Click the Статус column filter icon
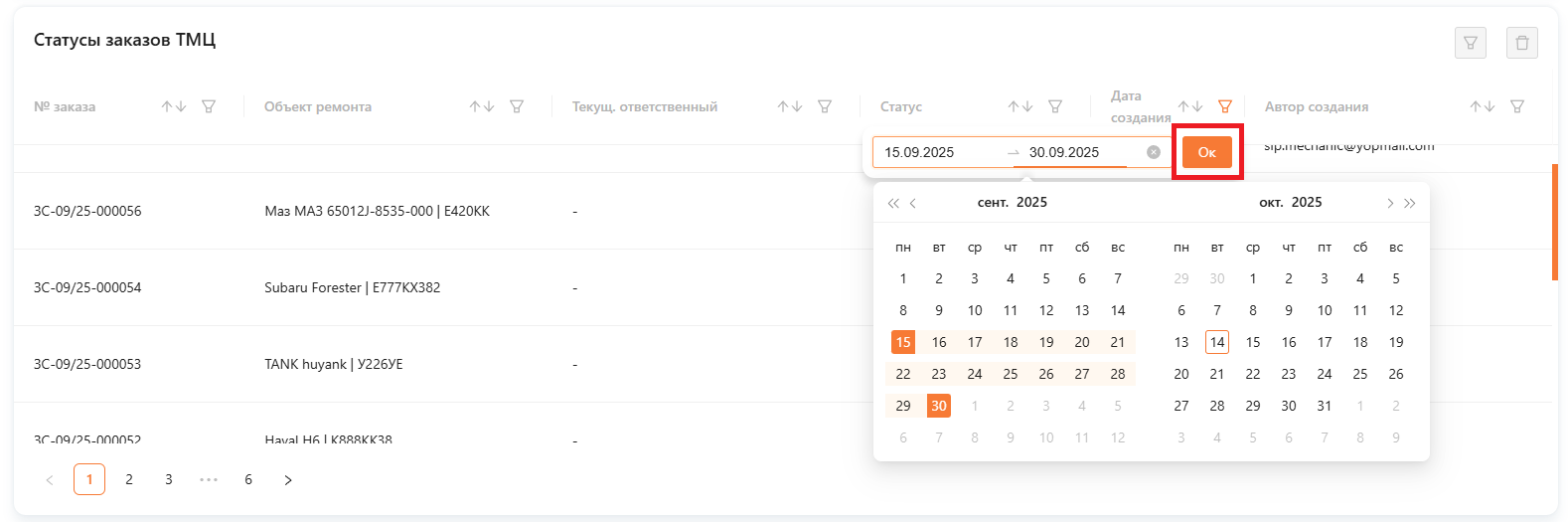Viewport: 1568px width, 522px height. click(1055, 106)
